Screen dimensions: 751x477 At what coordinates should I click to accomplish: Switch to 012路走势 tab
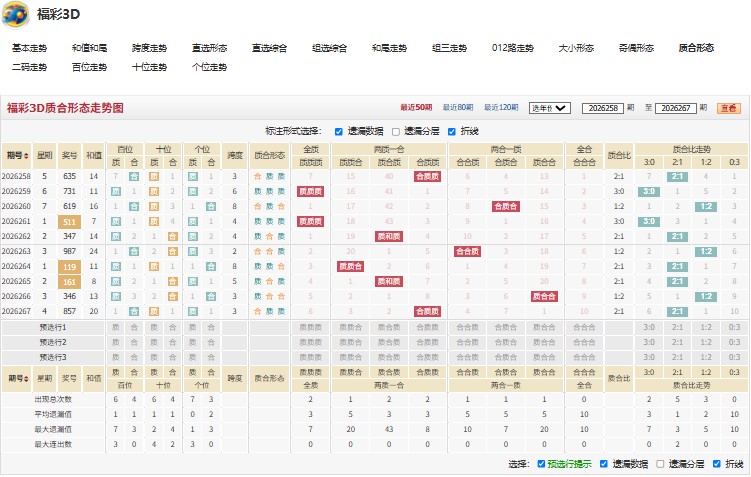point(512,48)
